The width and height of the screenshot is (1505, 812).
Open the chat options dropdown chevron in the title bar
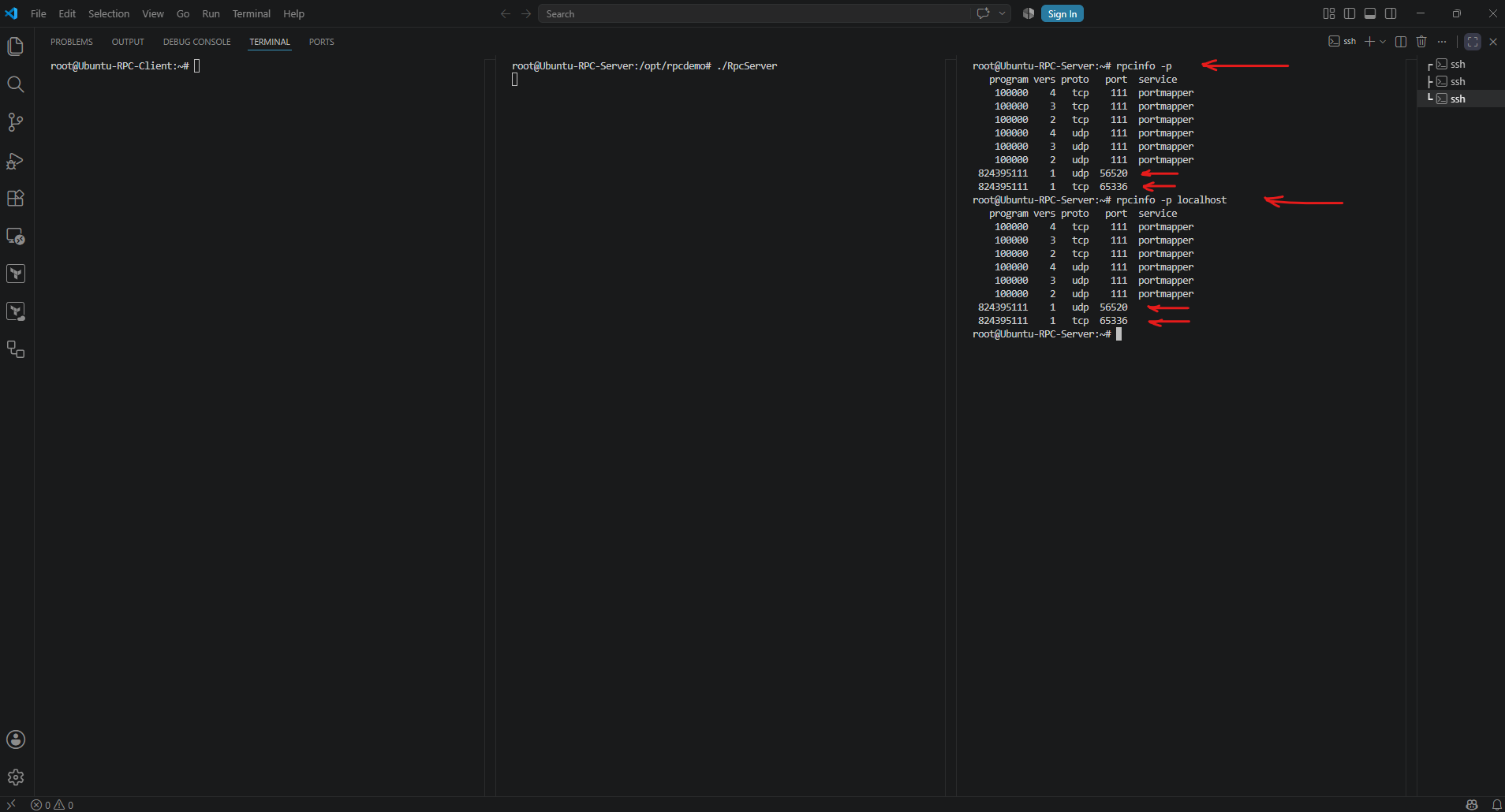(x=1003, y=13)
